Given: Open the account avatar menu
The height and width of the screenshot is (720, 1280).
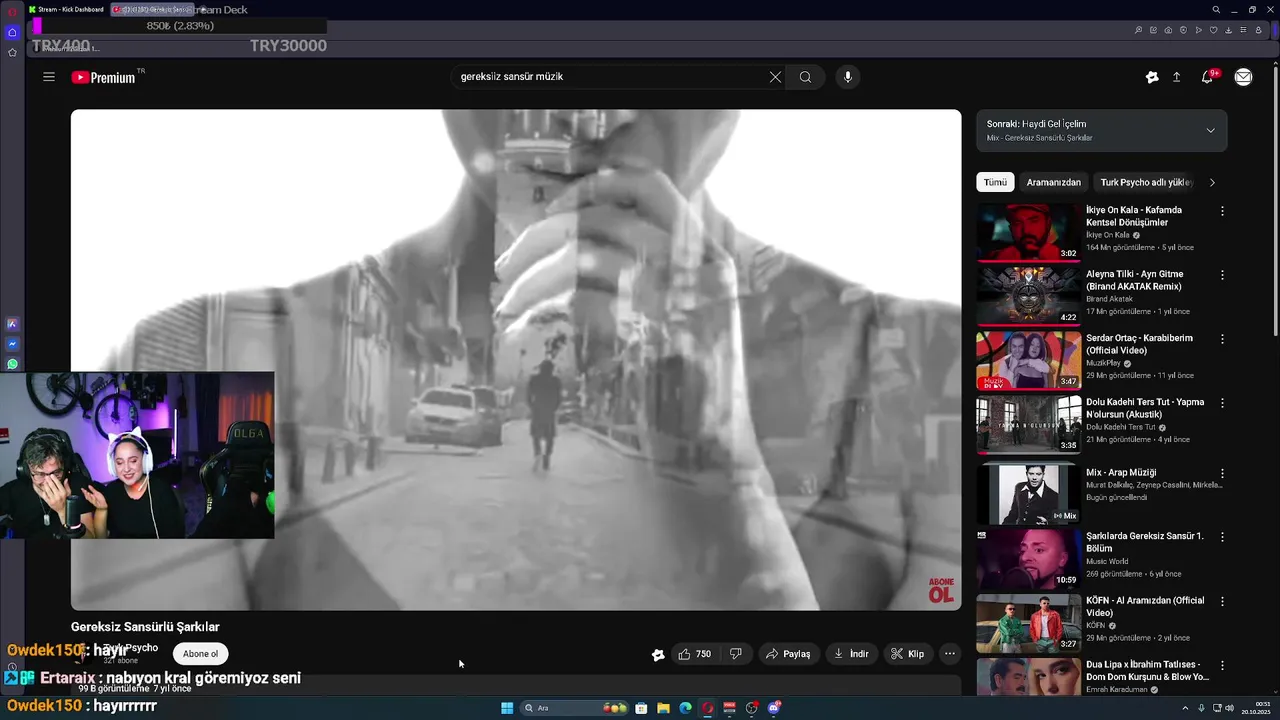Looking at the screenshot, I should coord(1243,77).
